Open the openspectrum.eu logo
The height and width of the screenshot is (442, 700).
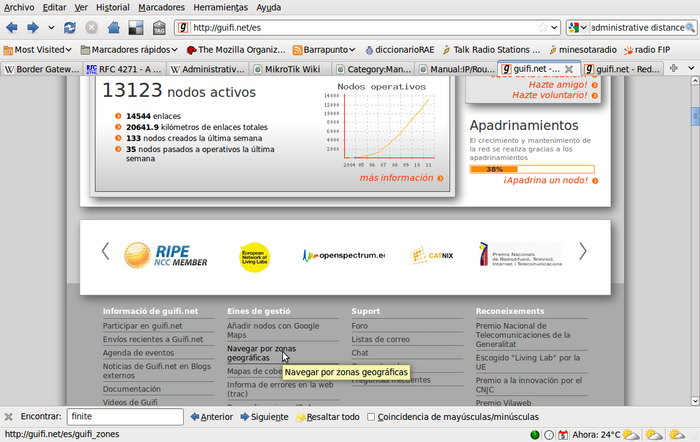343,255
